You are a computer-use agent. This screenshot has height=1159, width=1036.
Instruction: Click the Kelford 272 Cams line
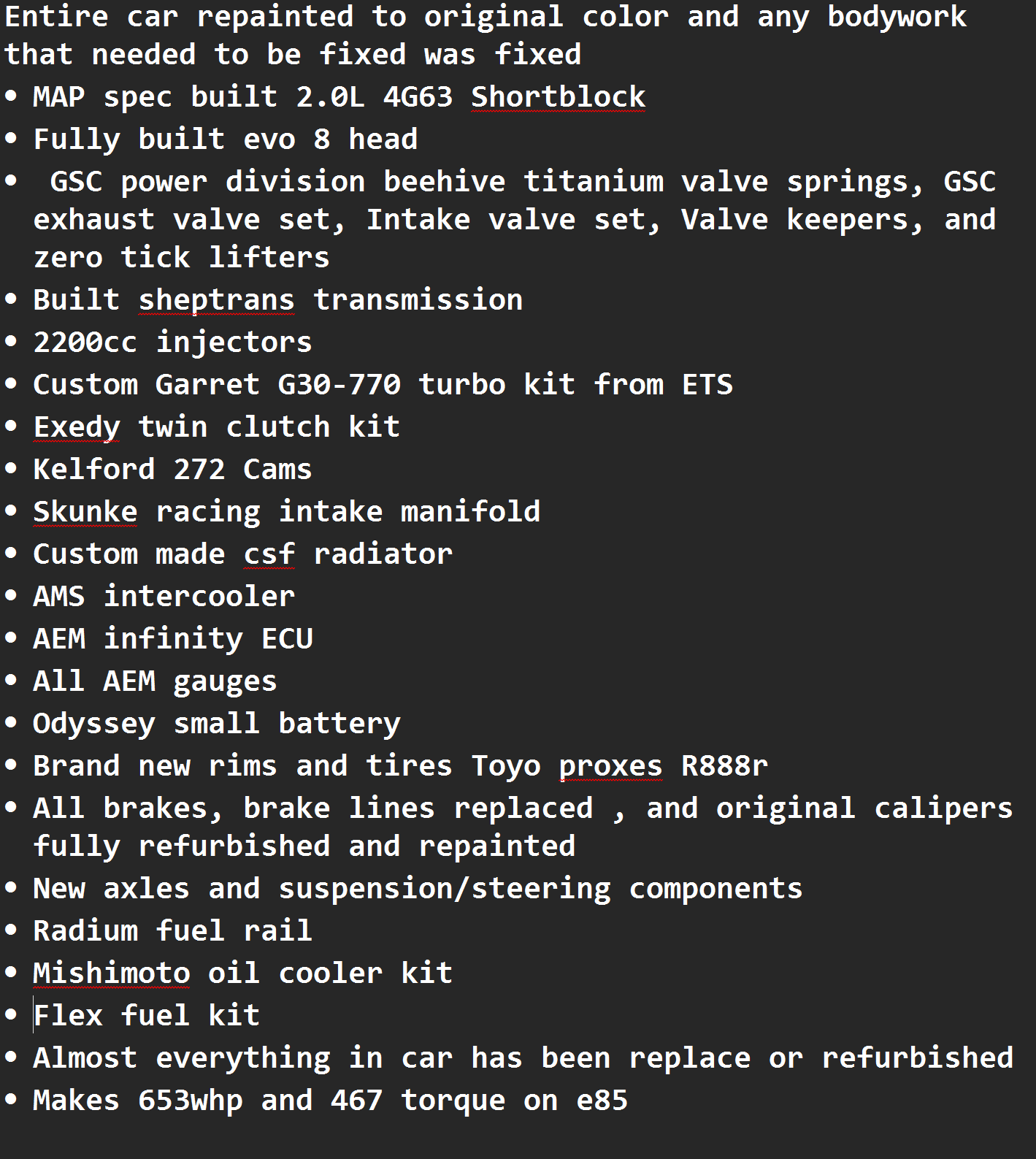172,470
